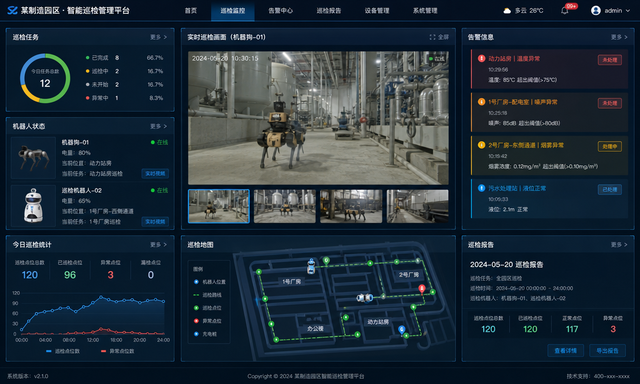Image resolution: width=640 pixels, height=384 pixels.
Task: Click the 查看详情 button
Action: click(x=565, y=351)
